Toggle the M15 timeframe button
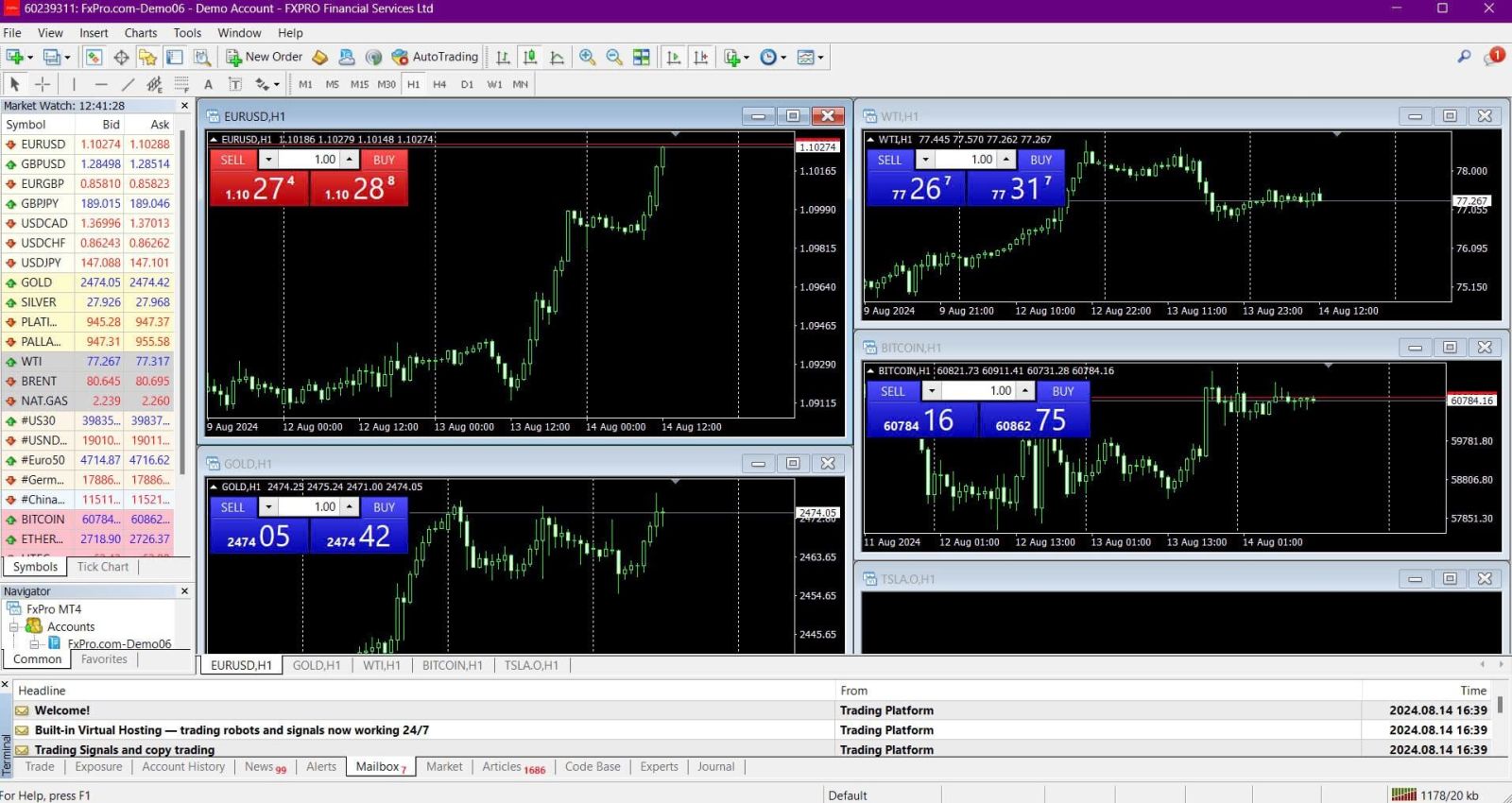 click(x=359, y=84)
